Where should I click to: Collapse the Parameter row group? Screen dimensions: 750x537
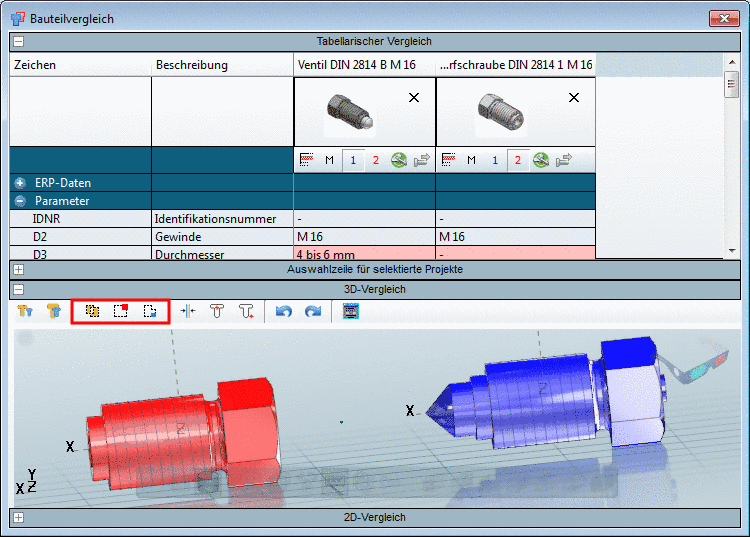[20, 201]
